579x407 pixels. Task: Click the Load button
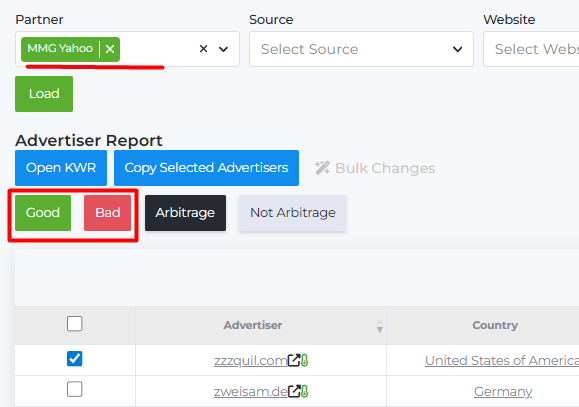pyautogui.click(x=44, y=94)
